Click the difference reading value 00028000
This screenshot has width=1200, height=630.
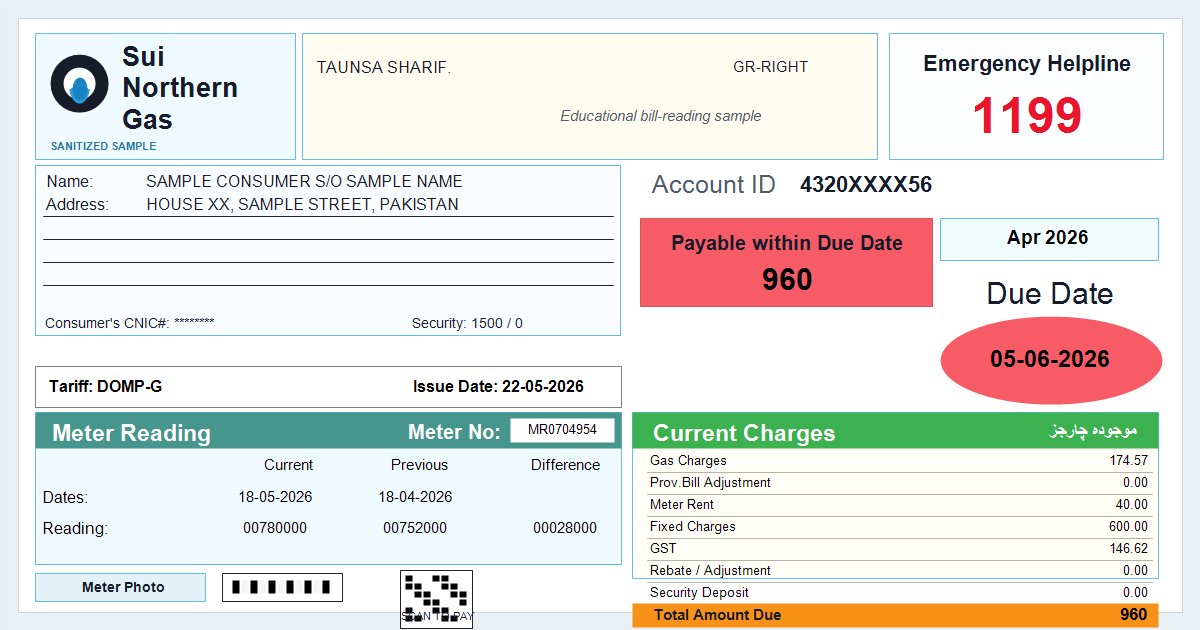tap(565, 528)
